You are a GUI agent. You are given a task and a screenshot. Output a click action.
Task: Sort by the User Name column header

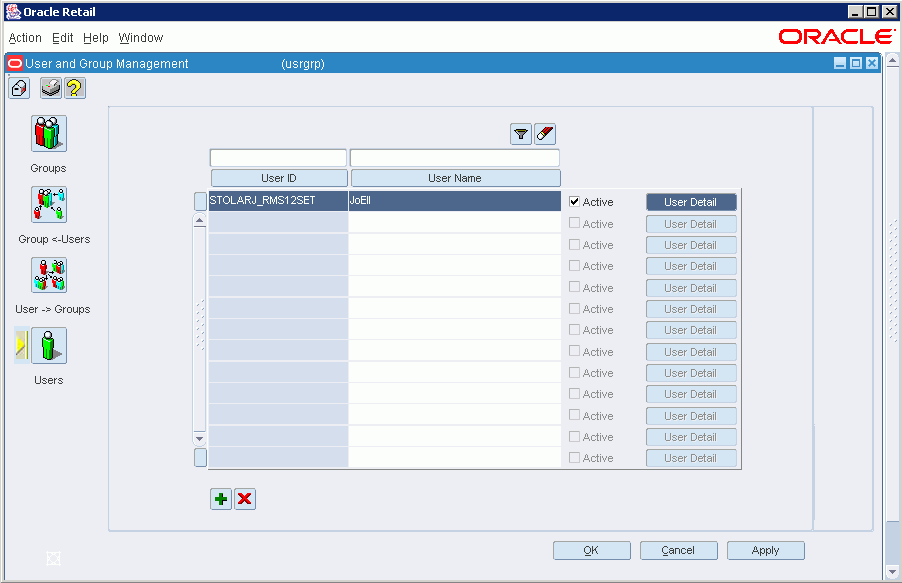click(455, 178)
